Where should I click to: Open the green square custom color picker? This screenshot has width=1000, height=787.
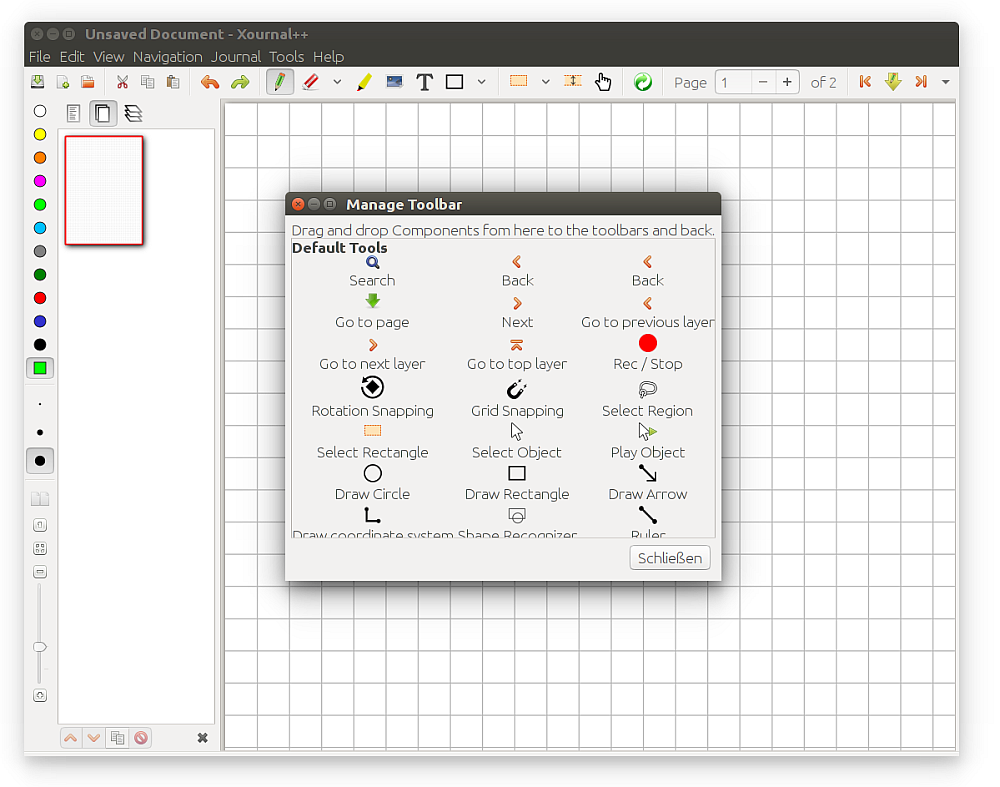point(40,368)
